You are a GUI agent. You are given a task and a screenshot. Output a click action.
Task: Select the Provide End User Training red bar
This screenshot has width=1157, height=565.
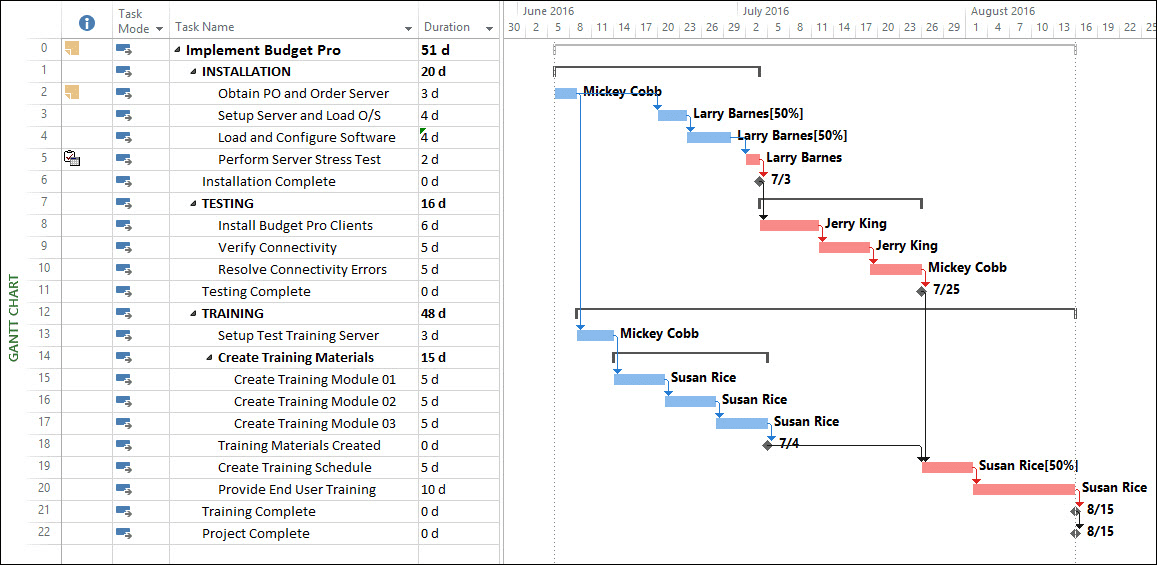1024,489
